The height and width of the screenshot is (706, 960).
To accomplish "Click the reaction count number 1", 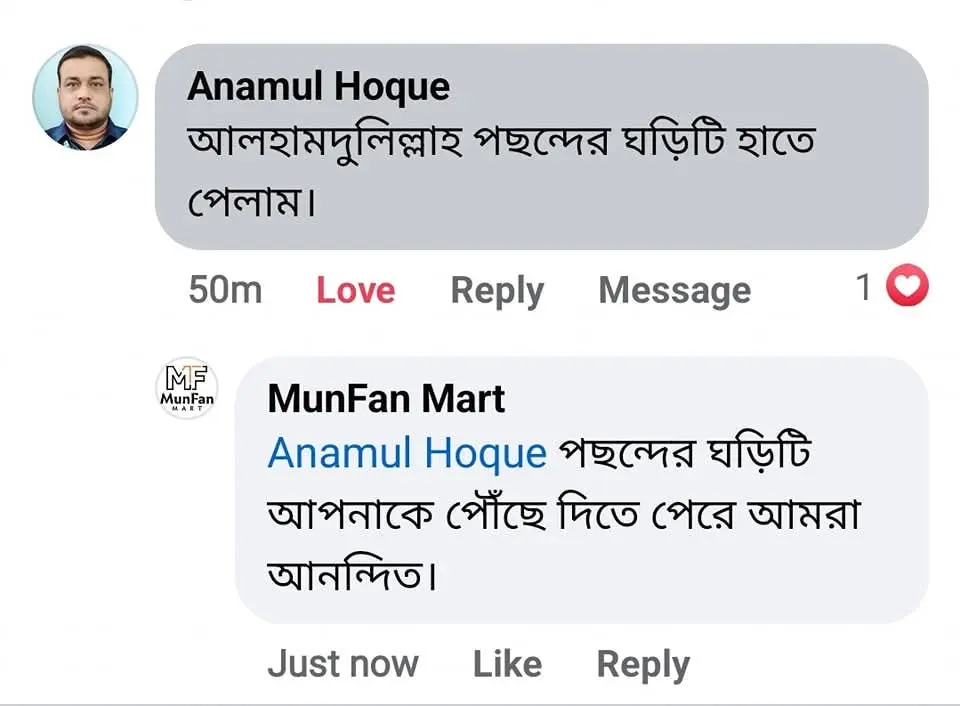I will click(864, 289).
